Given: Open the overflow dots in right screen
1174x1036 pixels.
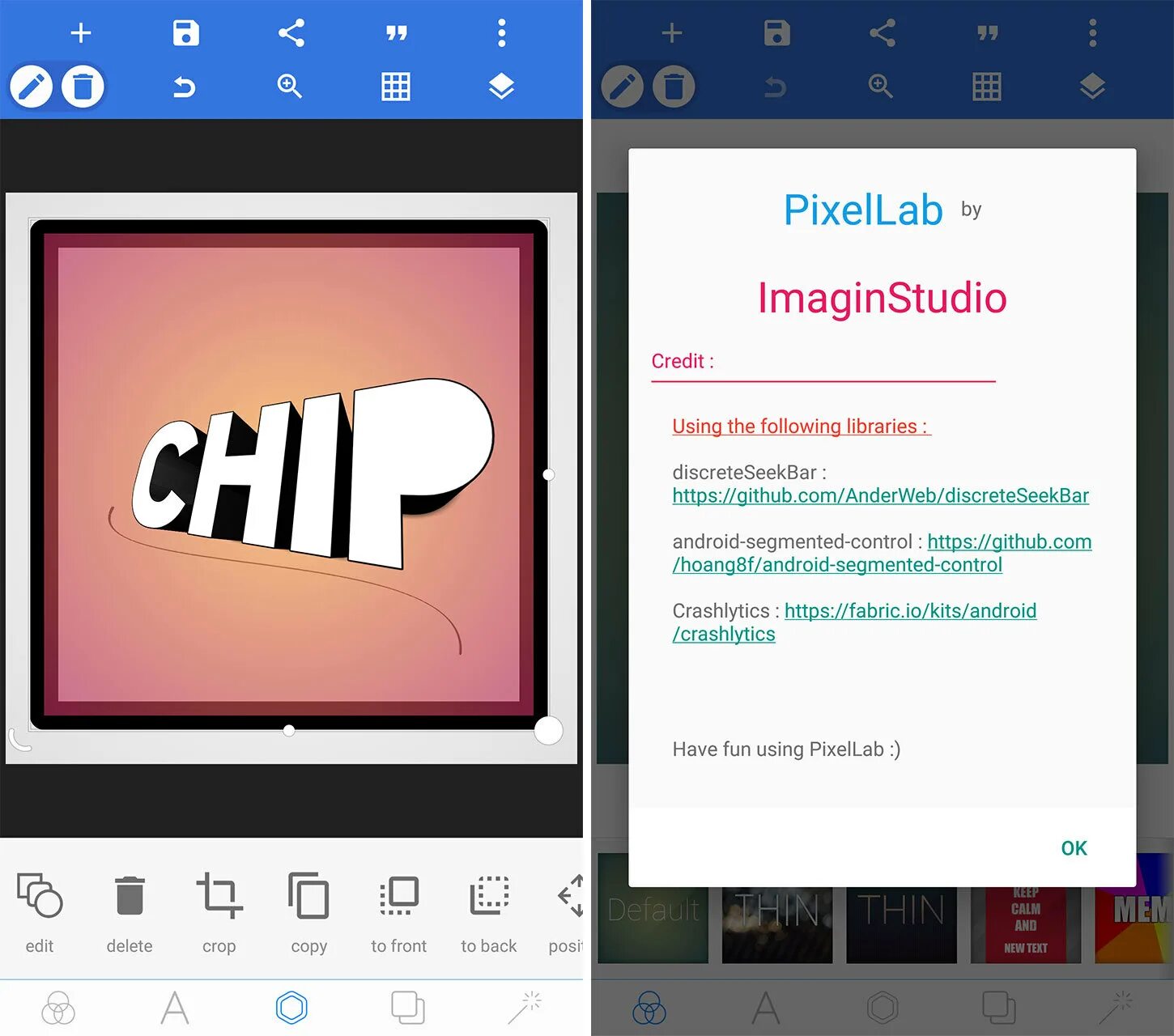Looking at the screenshot, I should coord(1092,33).
